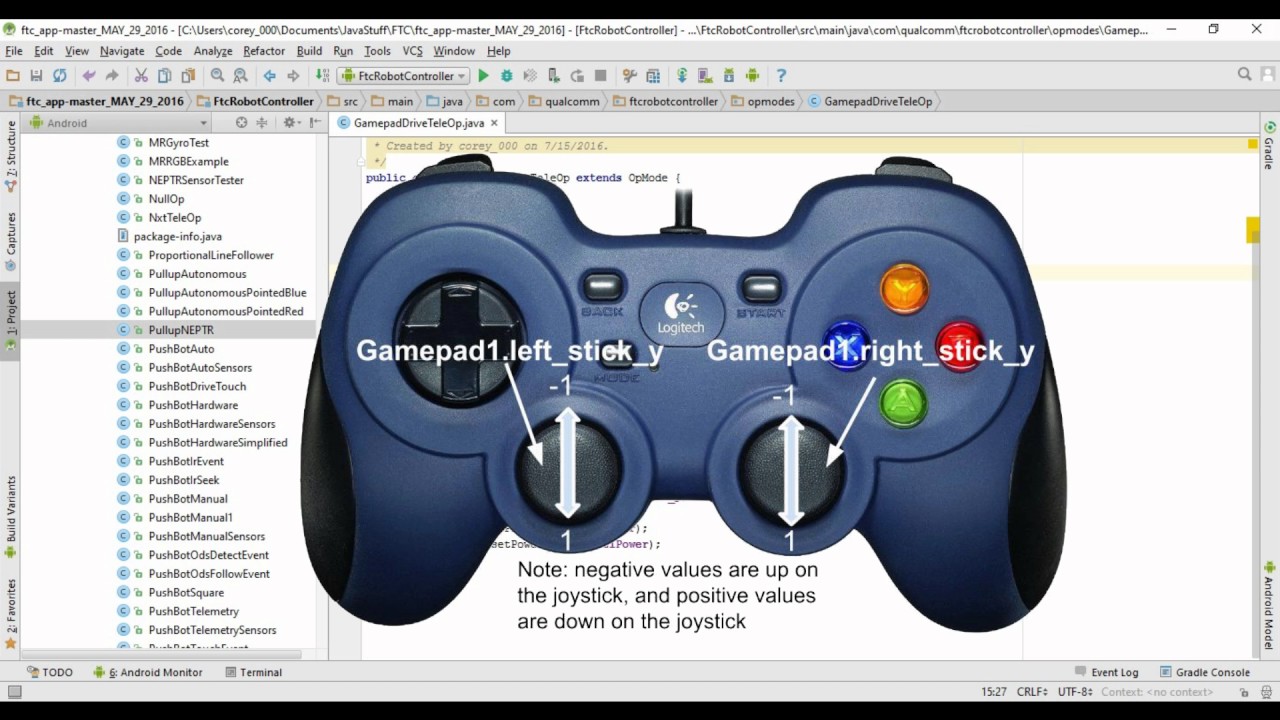Toggle the file read-only lock icon
The image size is (1280, 720).
pos(1244,692)
